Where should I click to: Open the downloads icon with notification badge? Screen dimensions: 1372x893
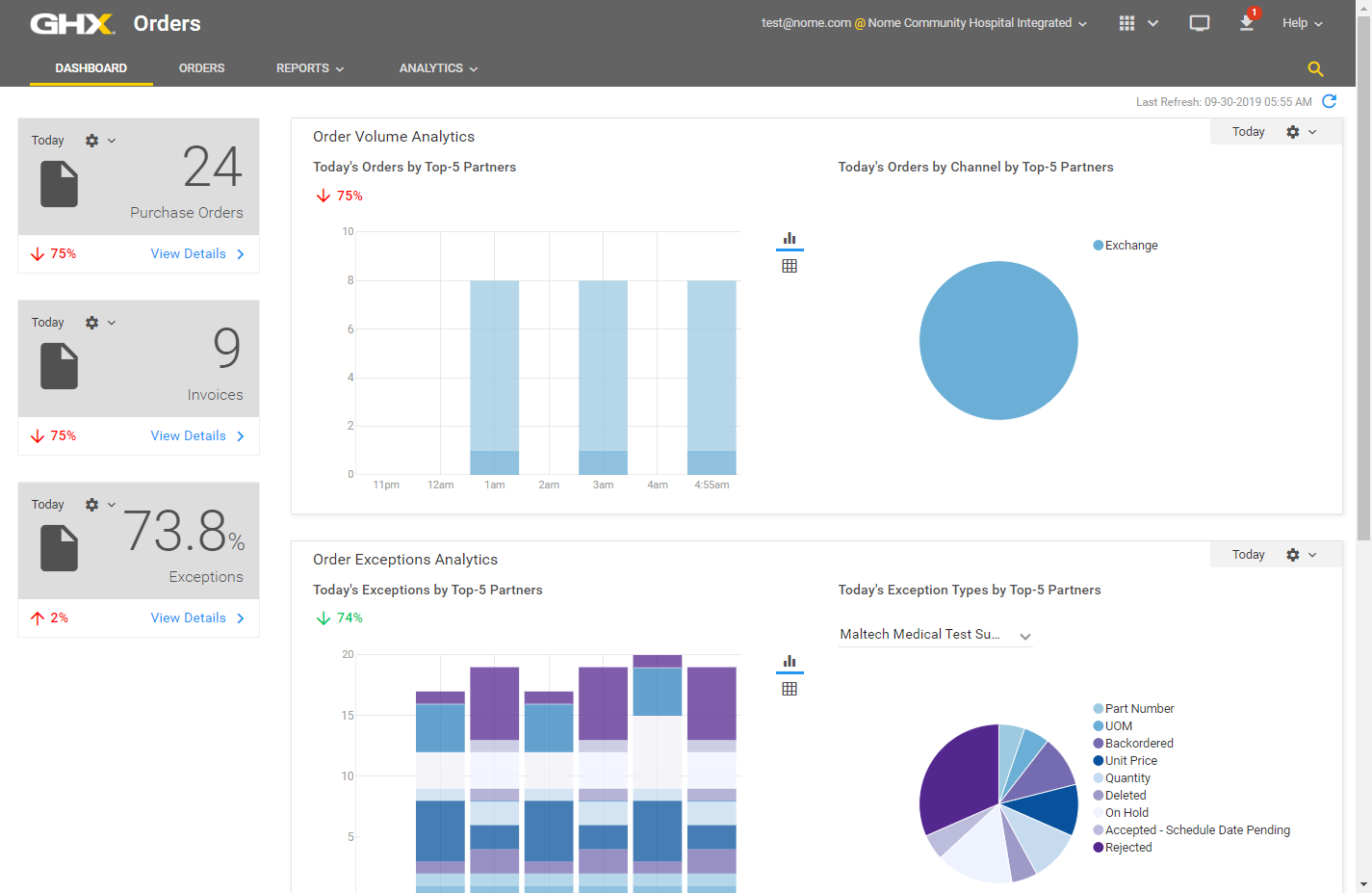pos(1247,23)
